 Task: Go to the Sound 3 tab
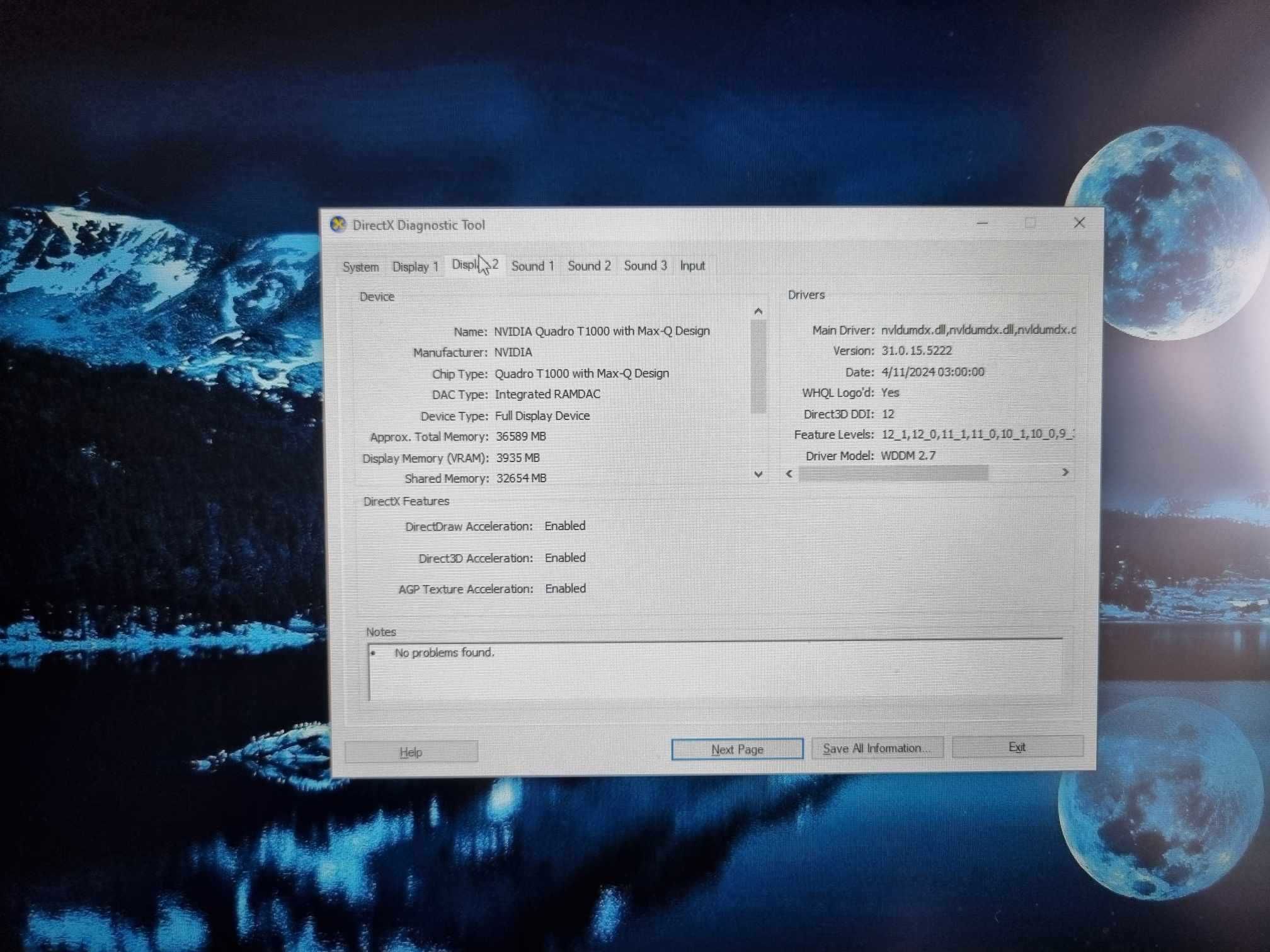click(645, 266)
